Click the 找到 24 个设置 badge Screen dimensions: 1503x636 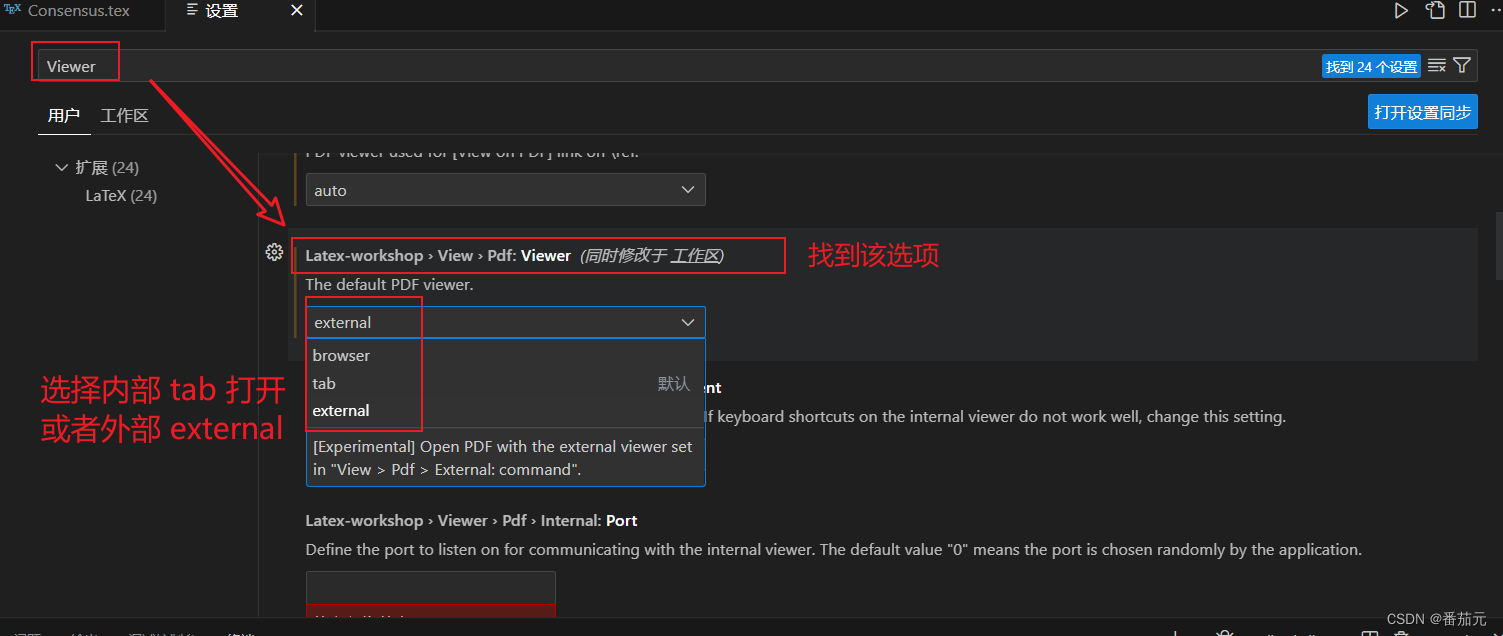[1371, 67]
